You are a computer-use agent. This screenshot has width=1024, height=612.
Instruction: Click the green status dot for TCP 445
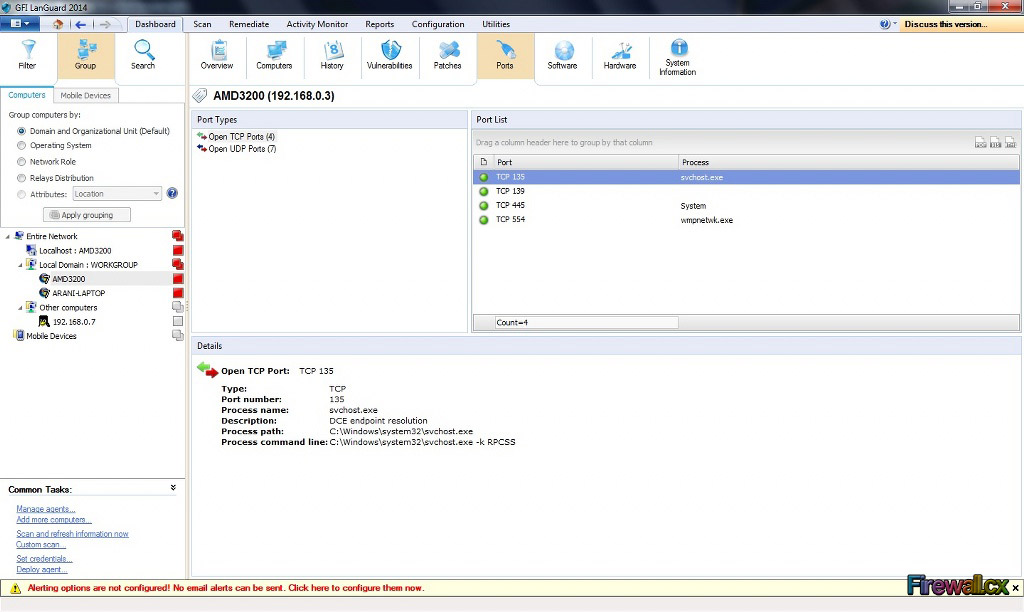(484, 206)
